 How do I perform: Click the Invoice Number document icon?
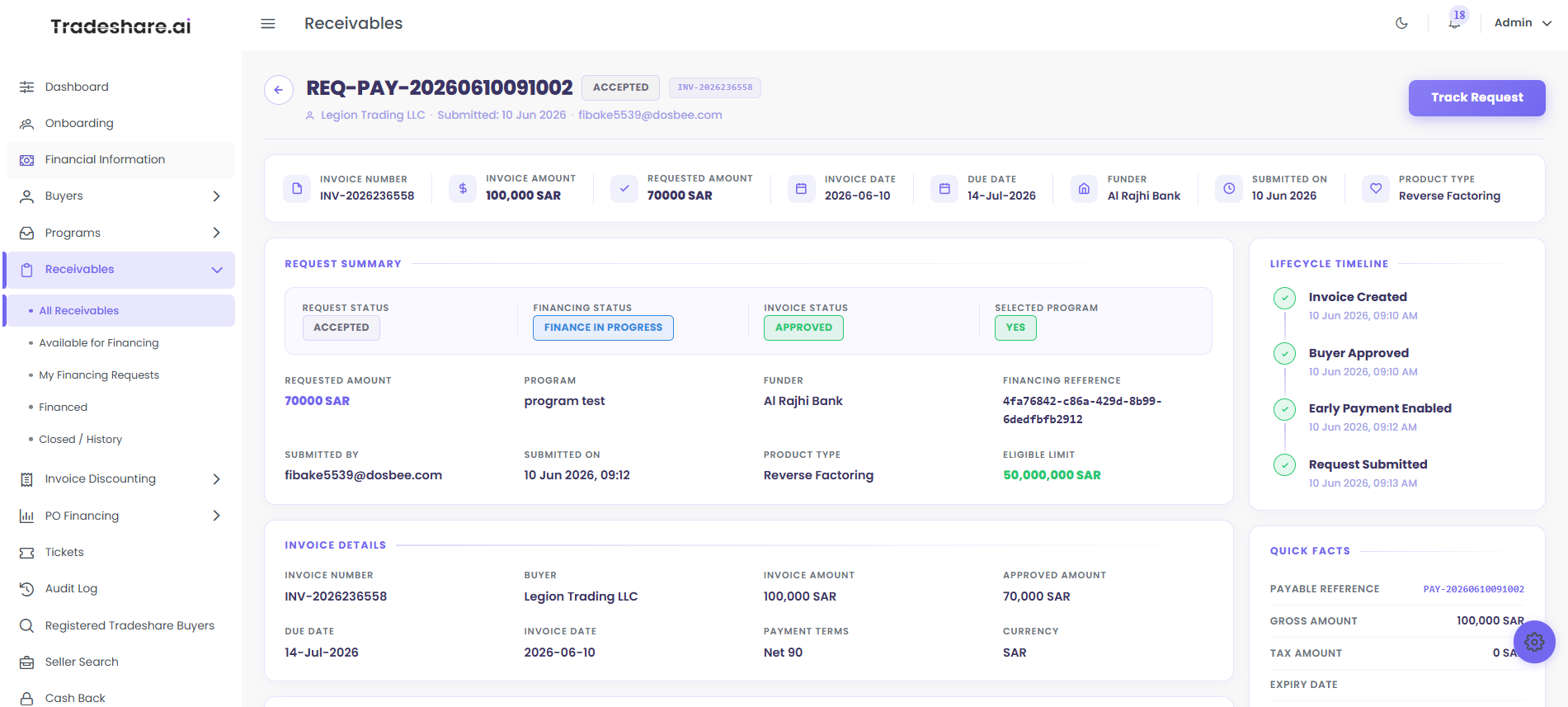click(x=297, y=189)
